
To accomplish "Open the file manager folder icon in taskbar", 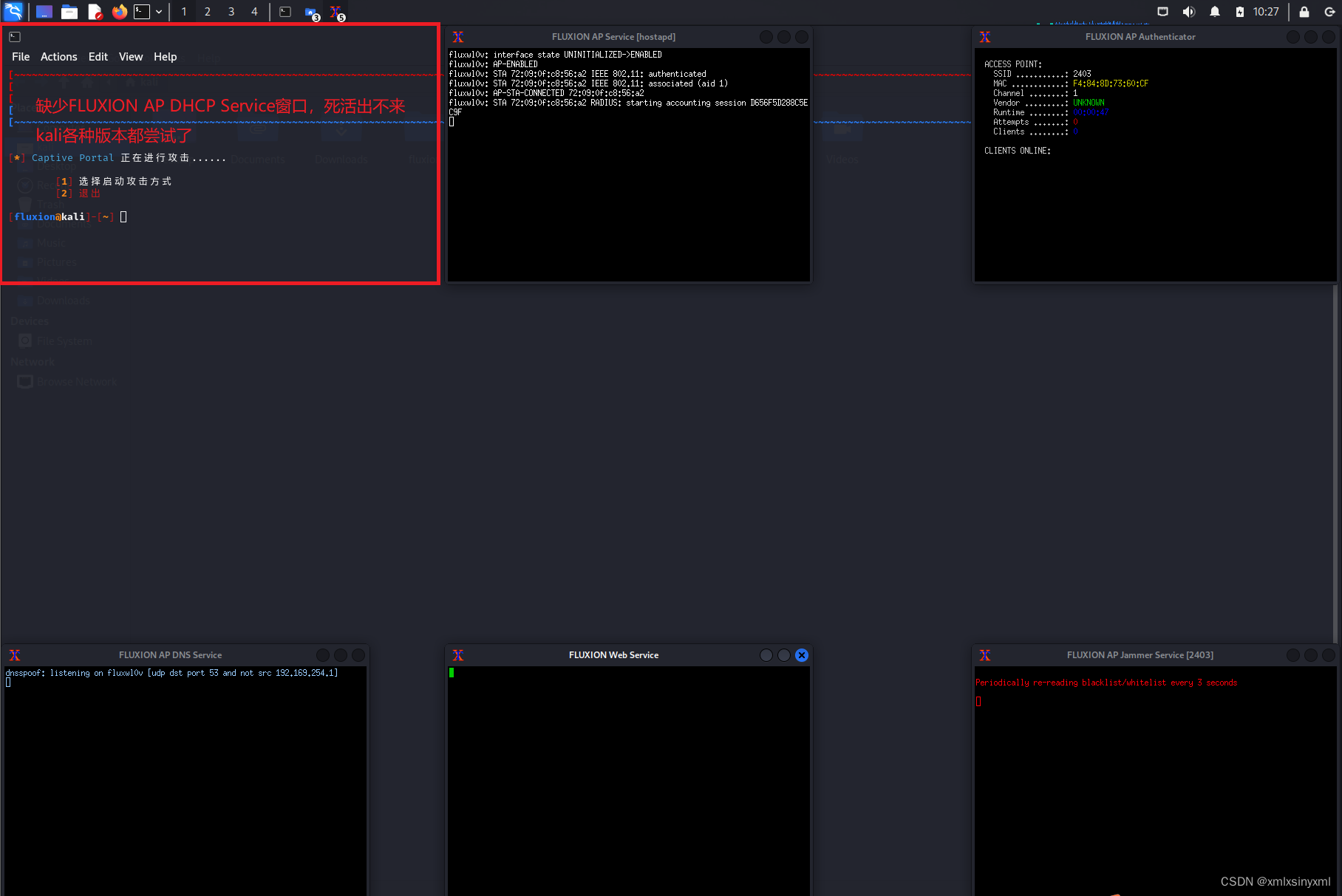I will pos(69,11).
